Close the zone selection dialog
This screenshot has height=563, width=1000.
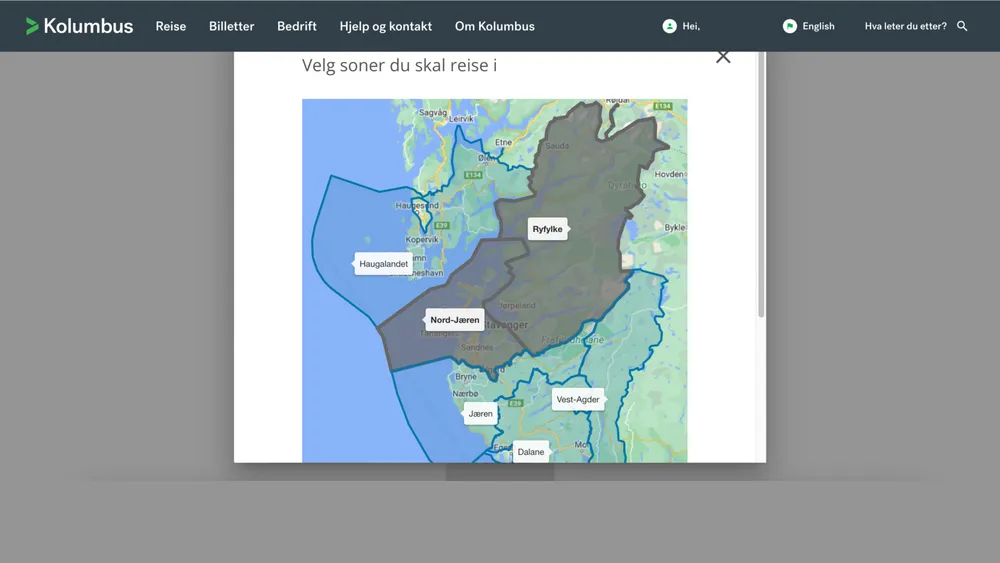[723, 57]
